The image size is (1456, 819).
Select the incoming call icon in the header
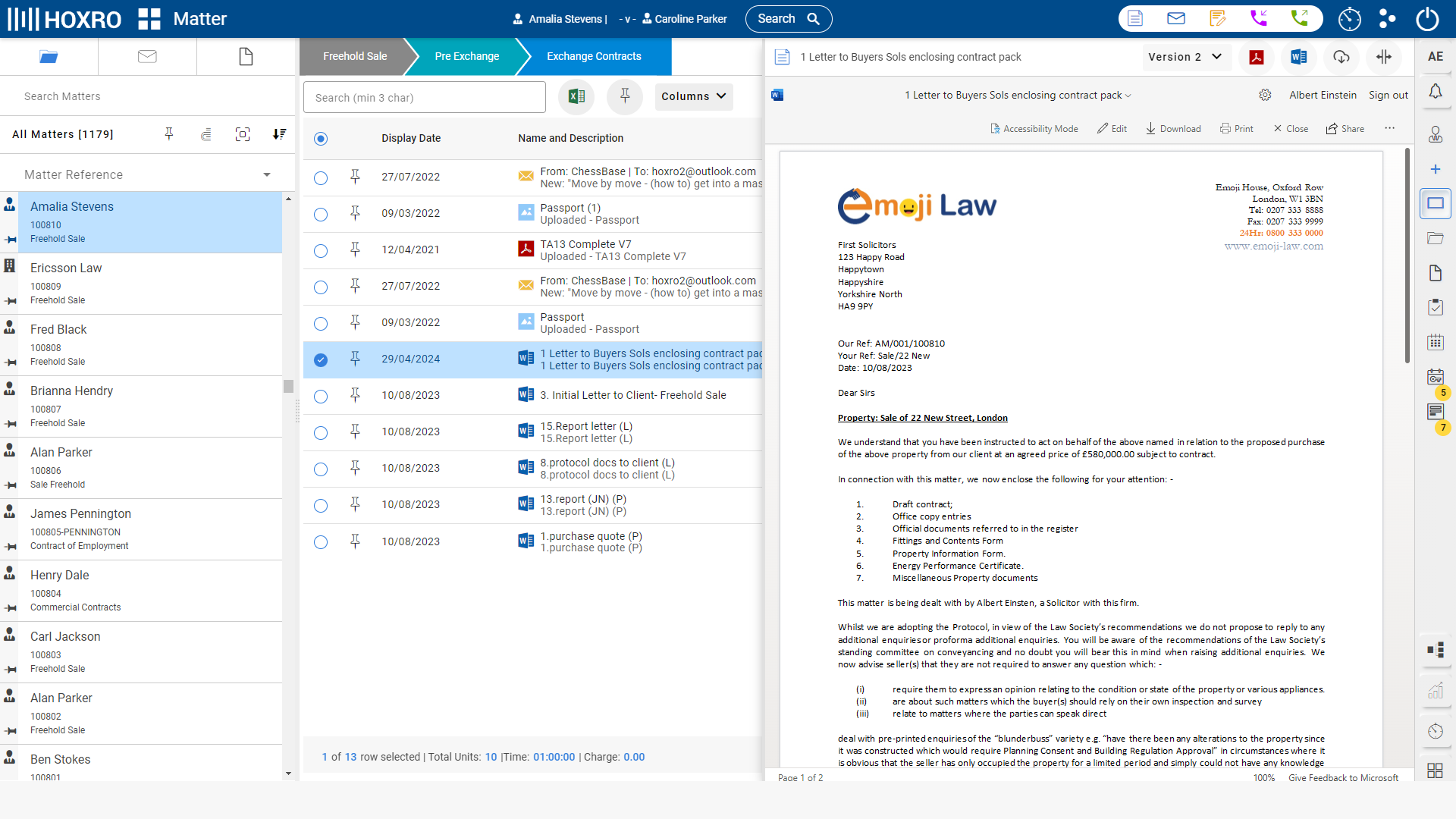(1260, 18)
